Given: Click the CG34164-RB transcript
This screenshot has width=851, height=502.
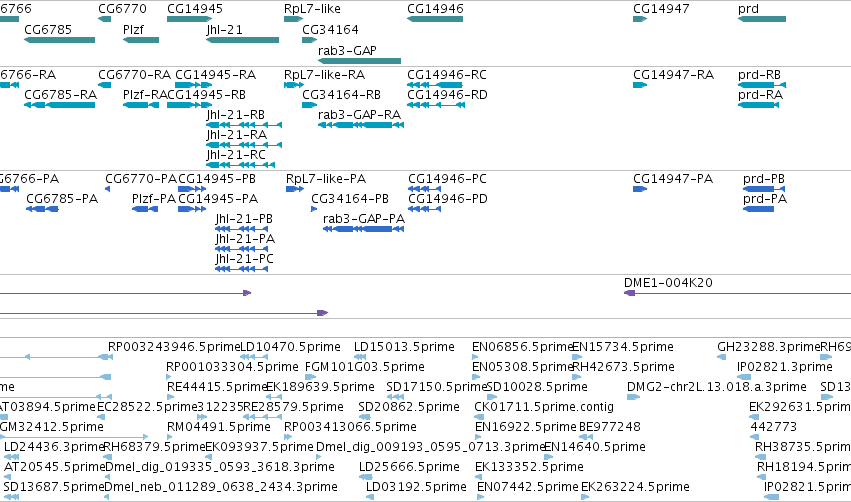Looking at the screenshot, I should click(309, 105).
